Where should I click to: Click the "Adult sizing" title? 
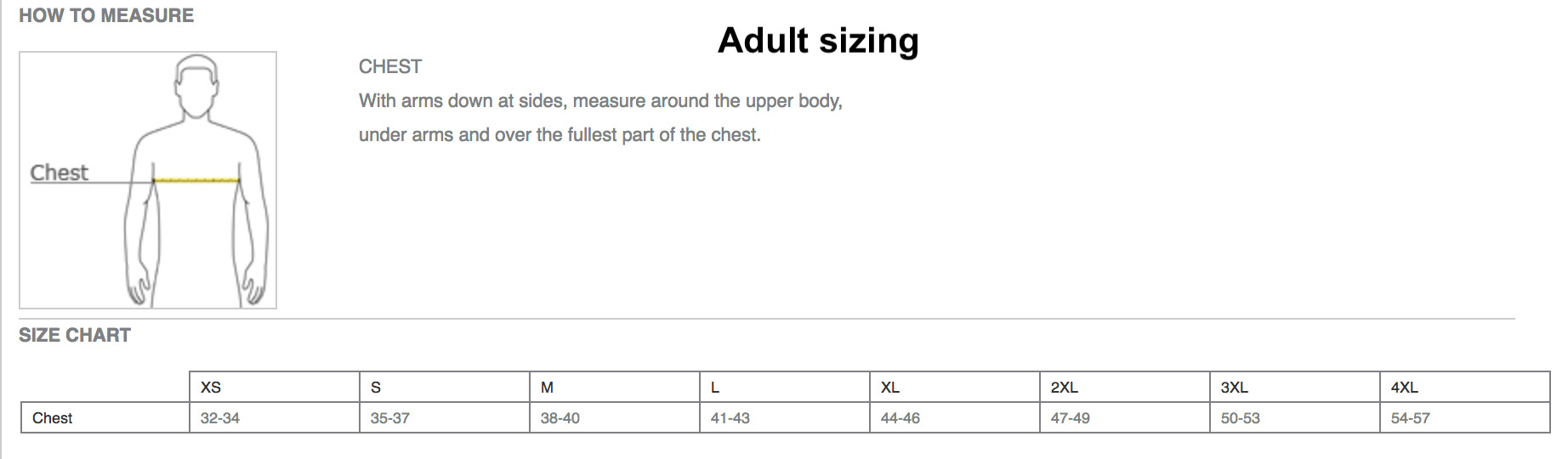coord(818,41)
